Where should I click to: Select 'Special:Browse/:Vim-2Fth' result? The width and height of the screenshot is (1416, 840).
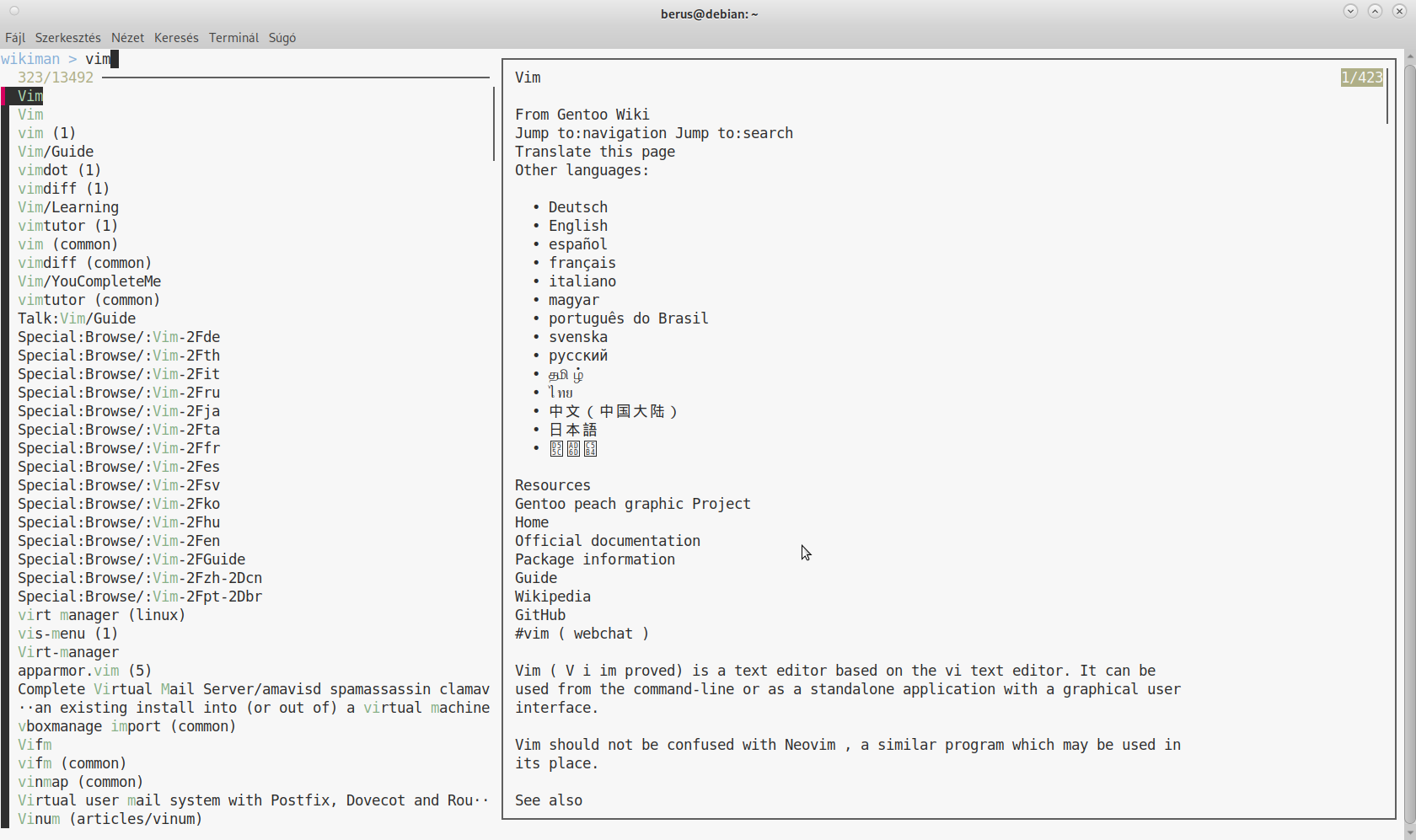(x=119, y=356)
